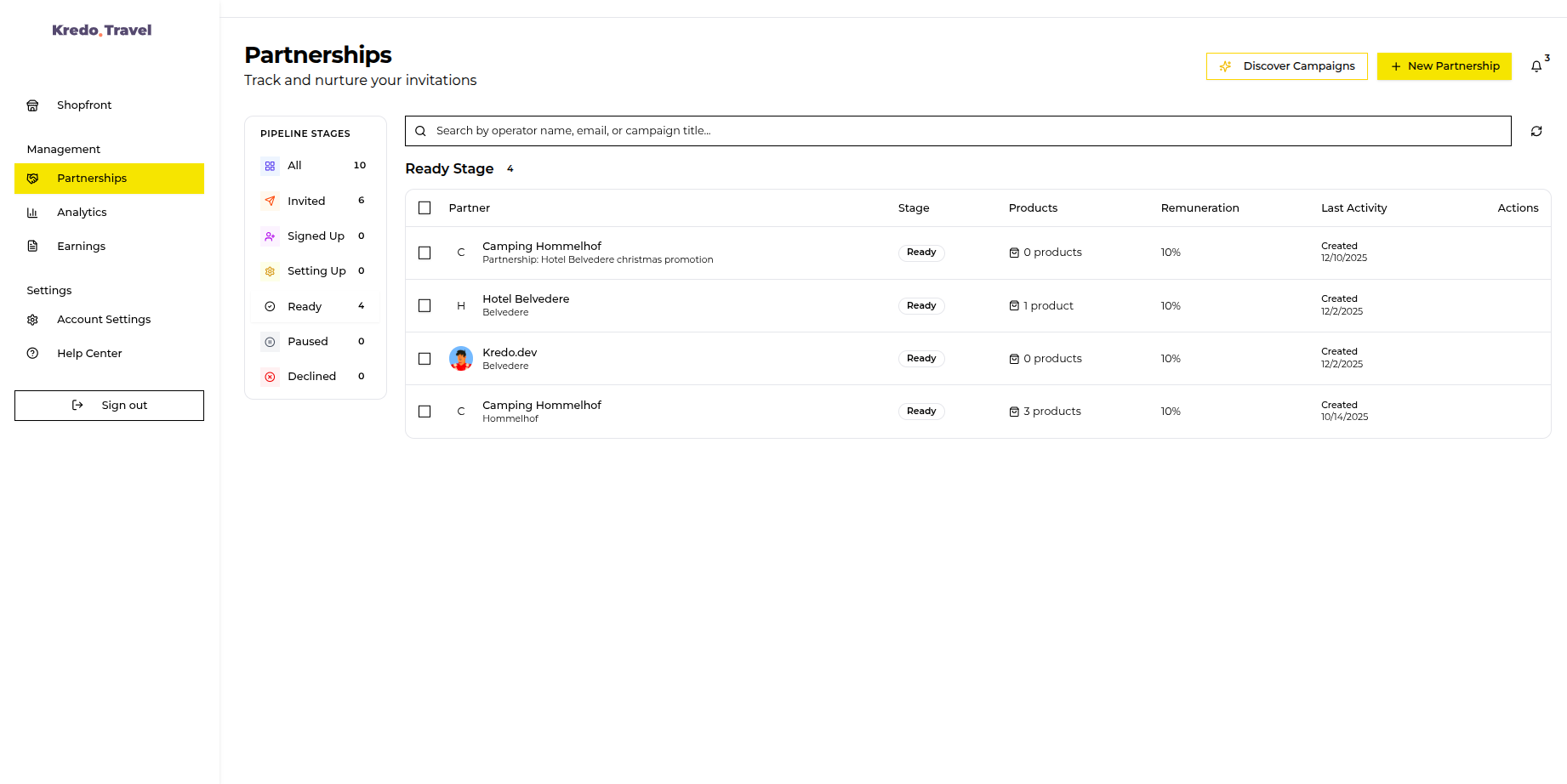1567x784 pixels.
Task: Open the Account Settings gear icon
Action: pos(32,319)
